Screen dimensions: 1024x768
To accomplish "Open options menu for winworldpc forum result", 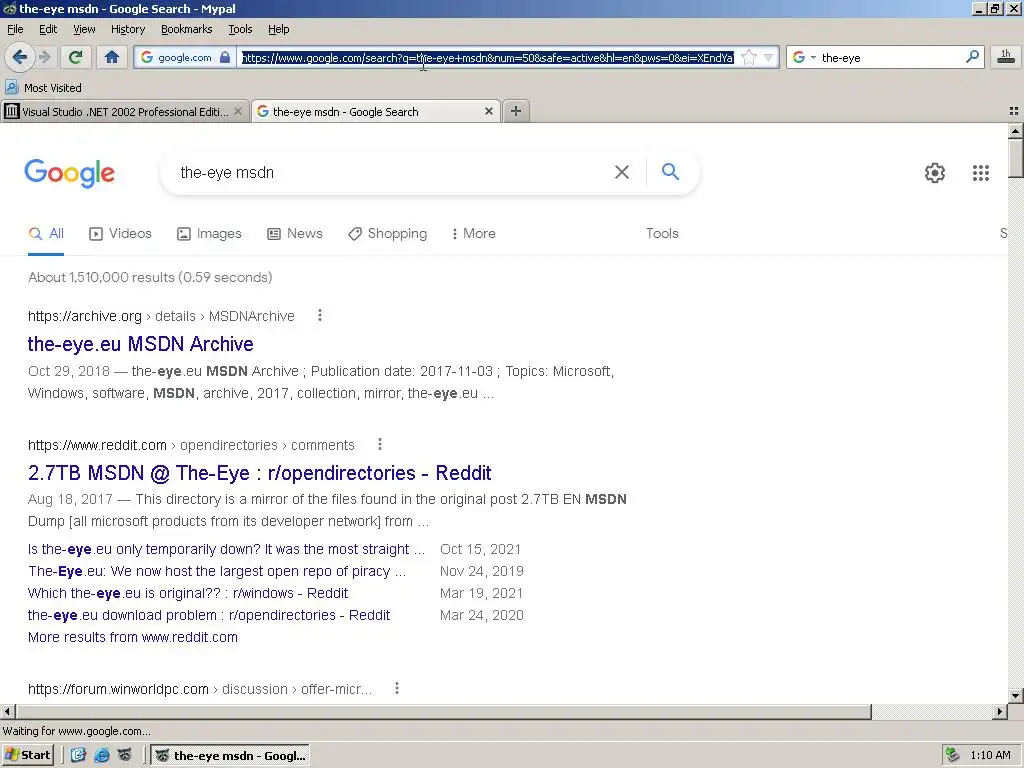I will coord(396,688).
